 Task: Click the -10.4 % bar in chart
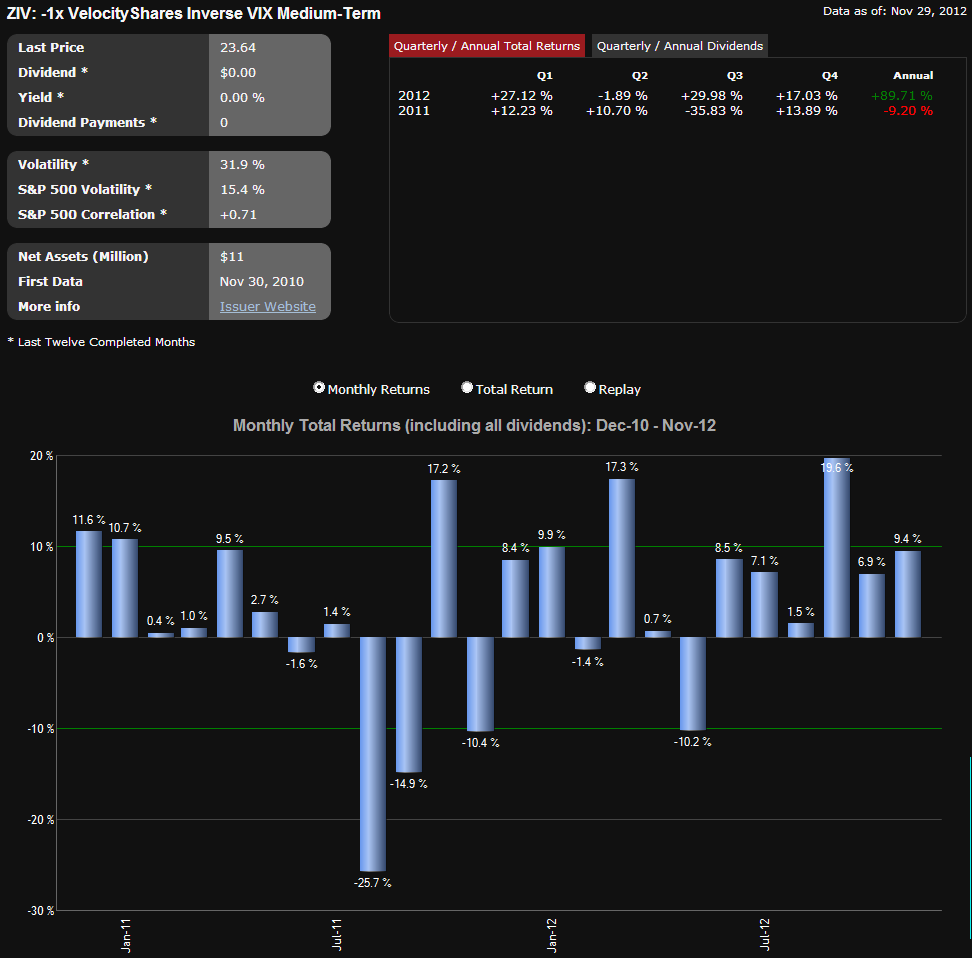(x=480, y=685)
